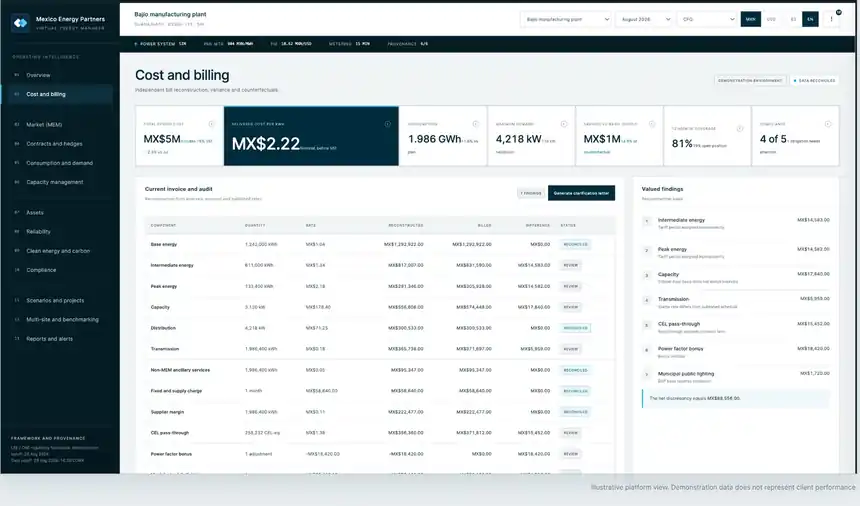Click the net discrepancy summary note

[735, 399]
